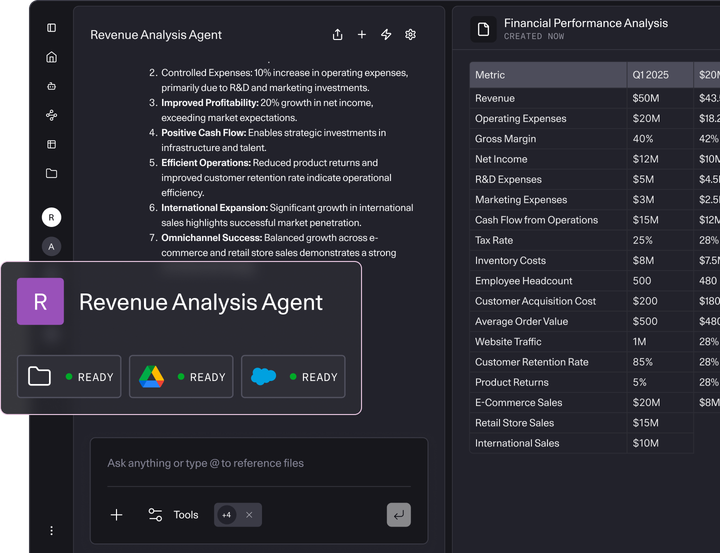Open the Tools sliders icon
This screenshot has width=720, height=553.
click(155, 514)
